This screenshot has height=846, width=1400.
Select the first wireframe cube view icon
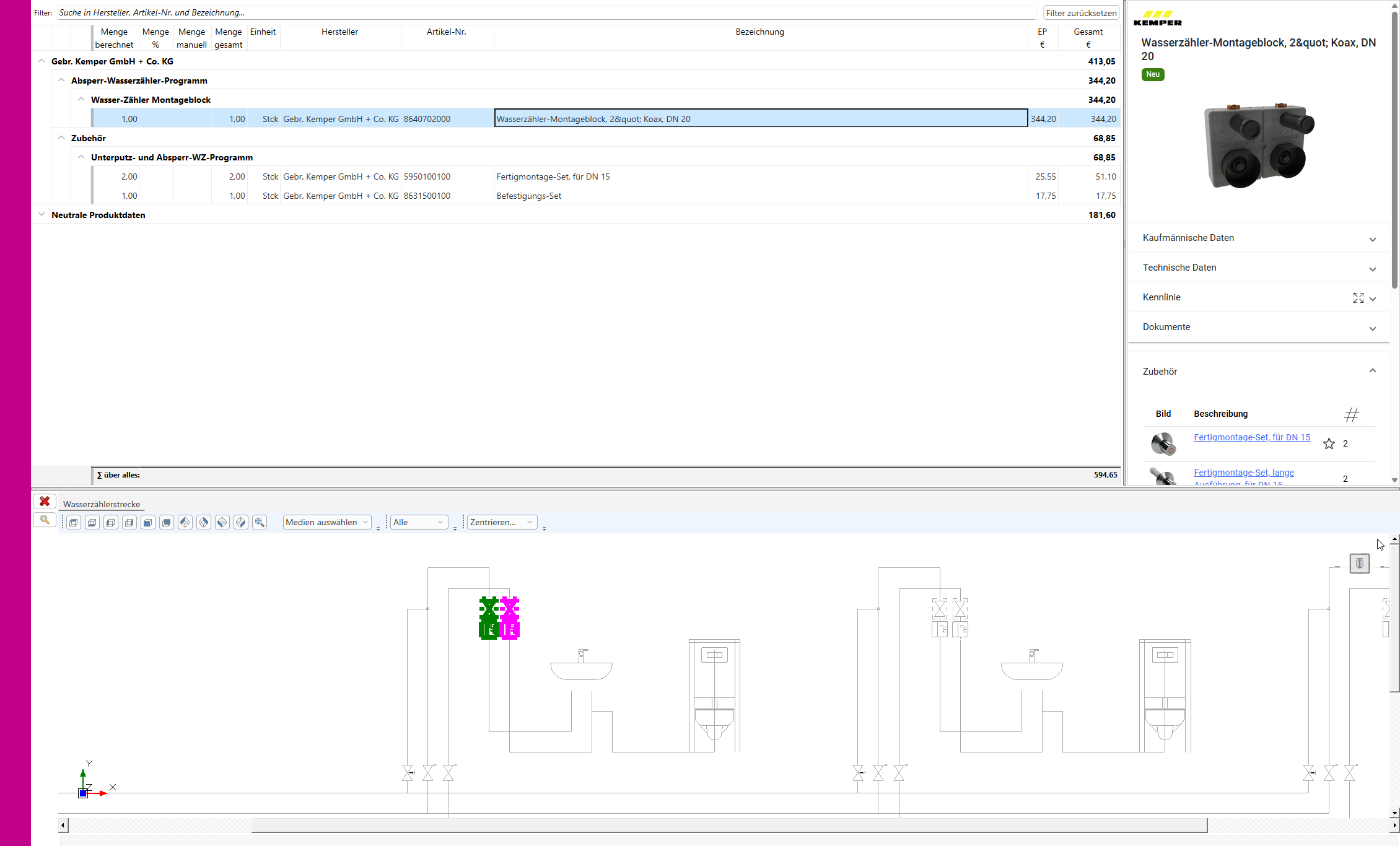pyautogui.click(x=74, y=523)
